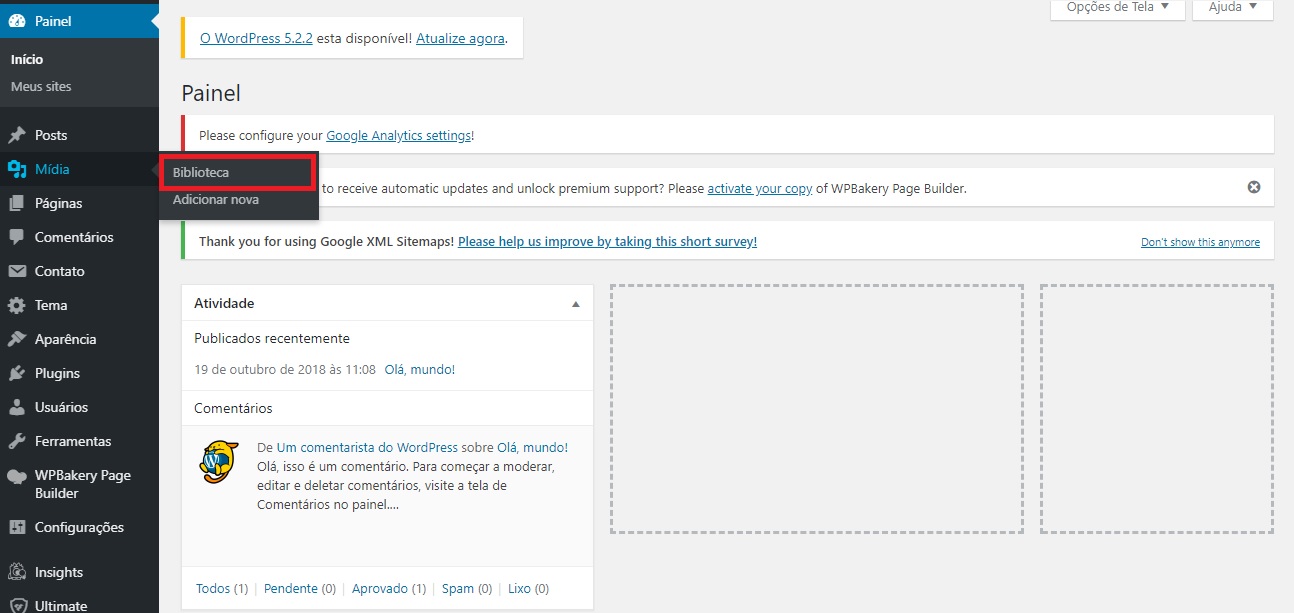Select the Posts pin icon in sidebar

pyautogui.click(x=18, y=134)
